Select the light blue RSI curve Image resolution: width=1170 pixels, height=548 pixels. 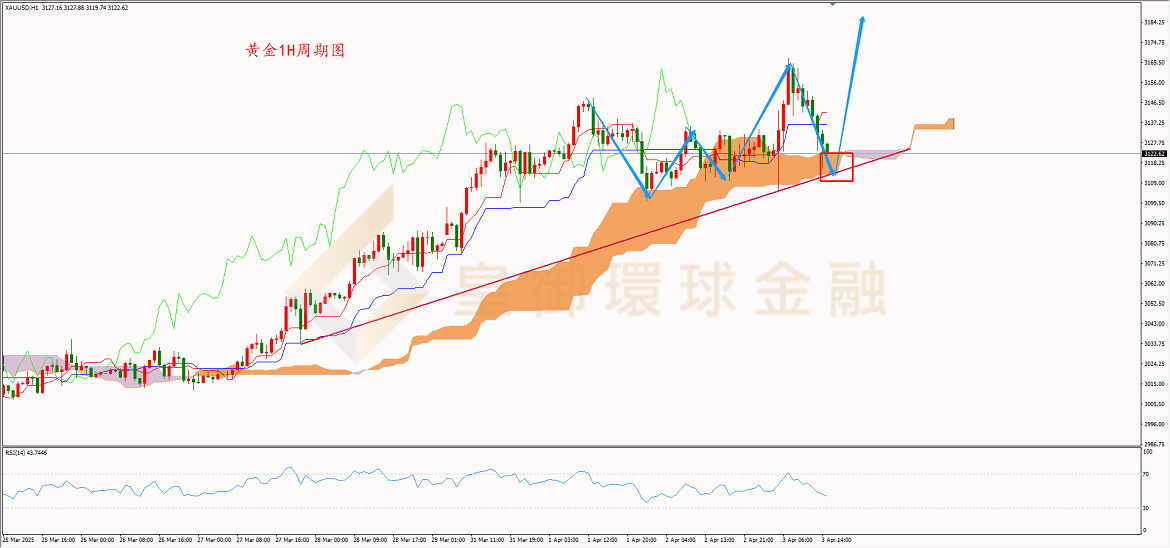pyautogui.click(x=414, y=487)
